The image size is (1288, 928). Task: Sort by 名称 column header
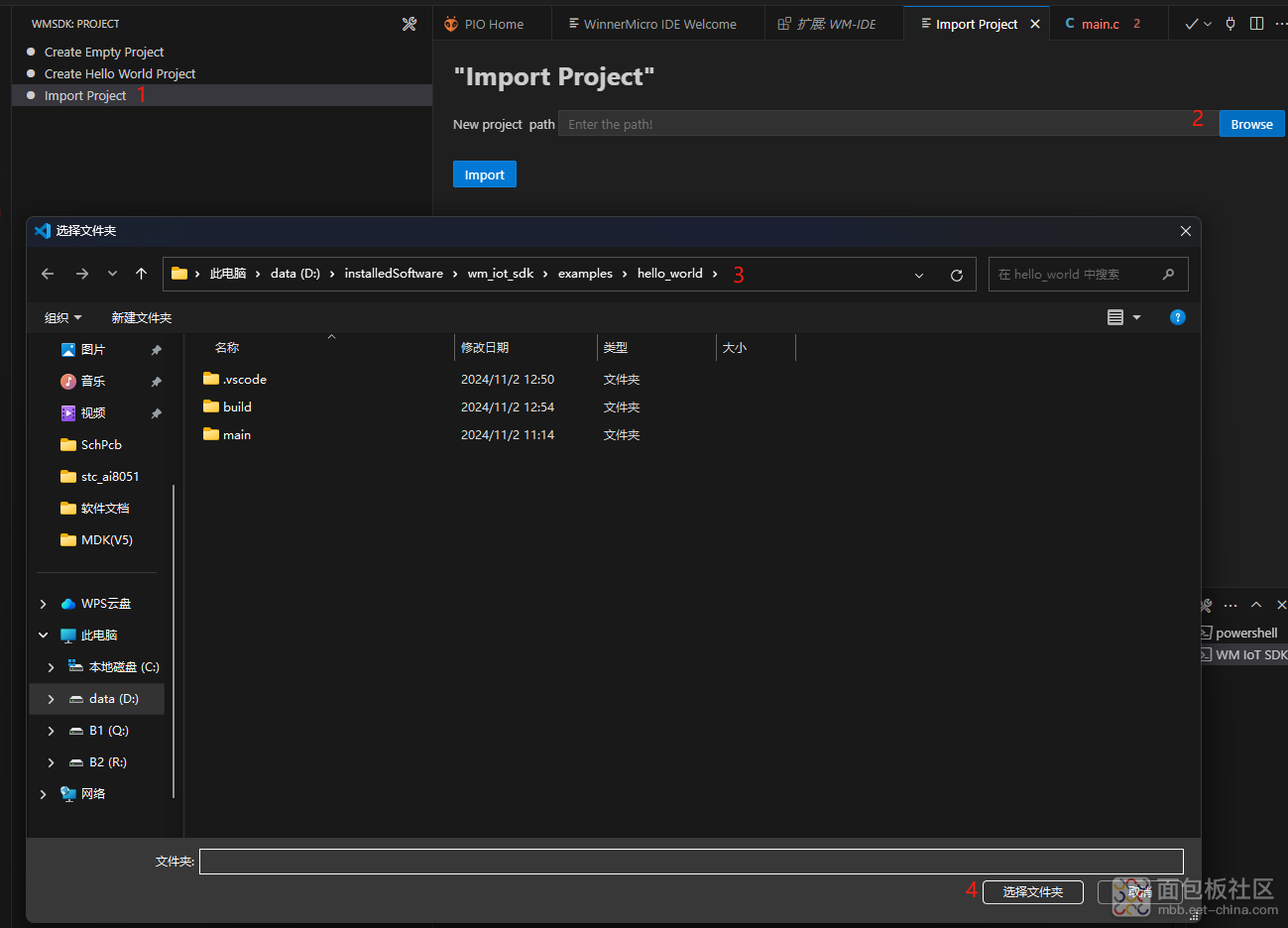point(227,348)
